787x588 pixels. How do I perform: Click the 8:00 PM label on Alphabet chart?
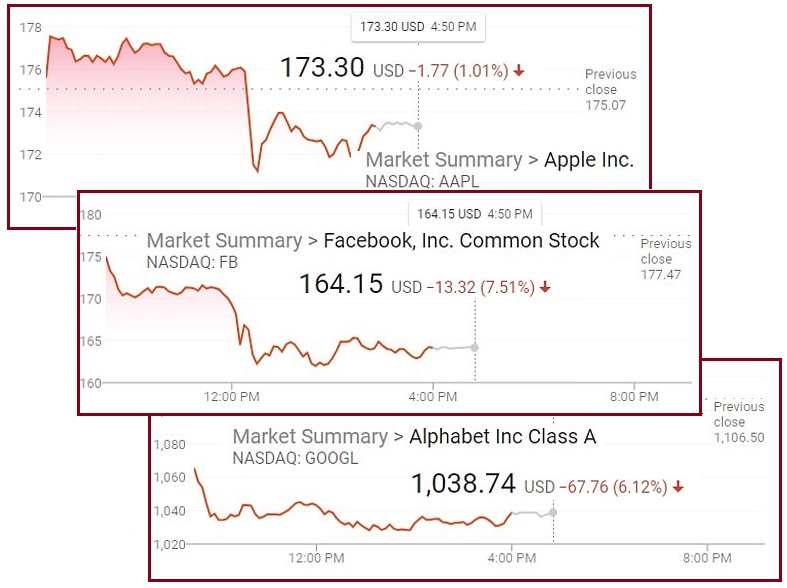point(707,557)
